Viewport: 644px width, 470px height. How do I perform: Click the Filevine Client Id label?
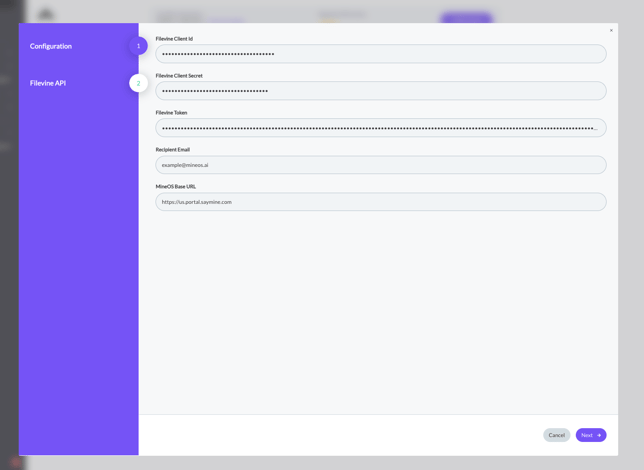174,39
